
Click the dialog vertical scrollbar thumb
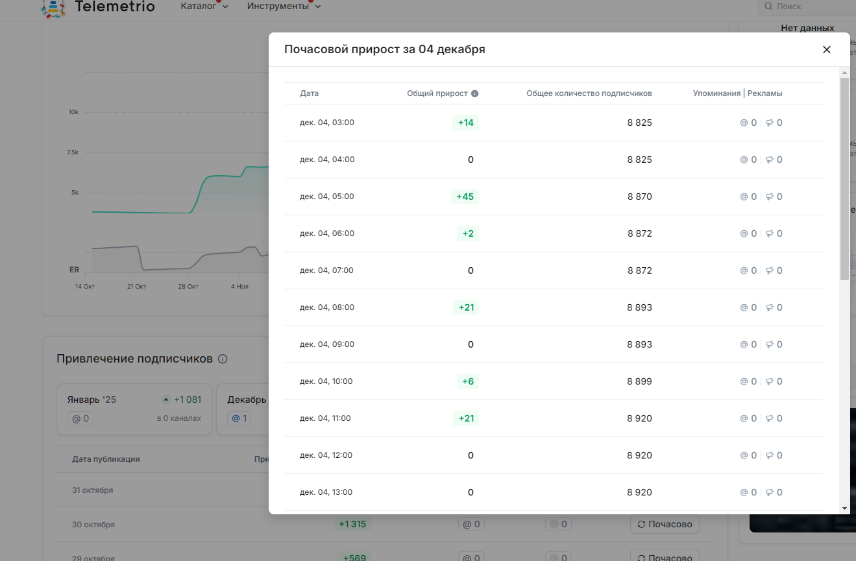tap(845, 179)
